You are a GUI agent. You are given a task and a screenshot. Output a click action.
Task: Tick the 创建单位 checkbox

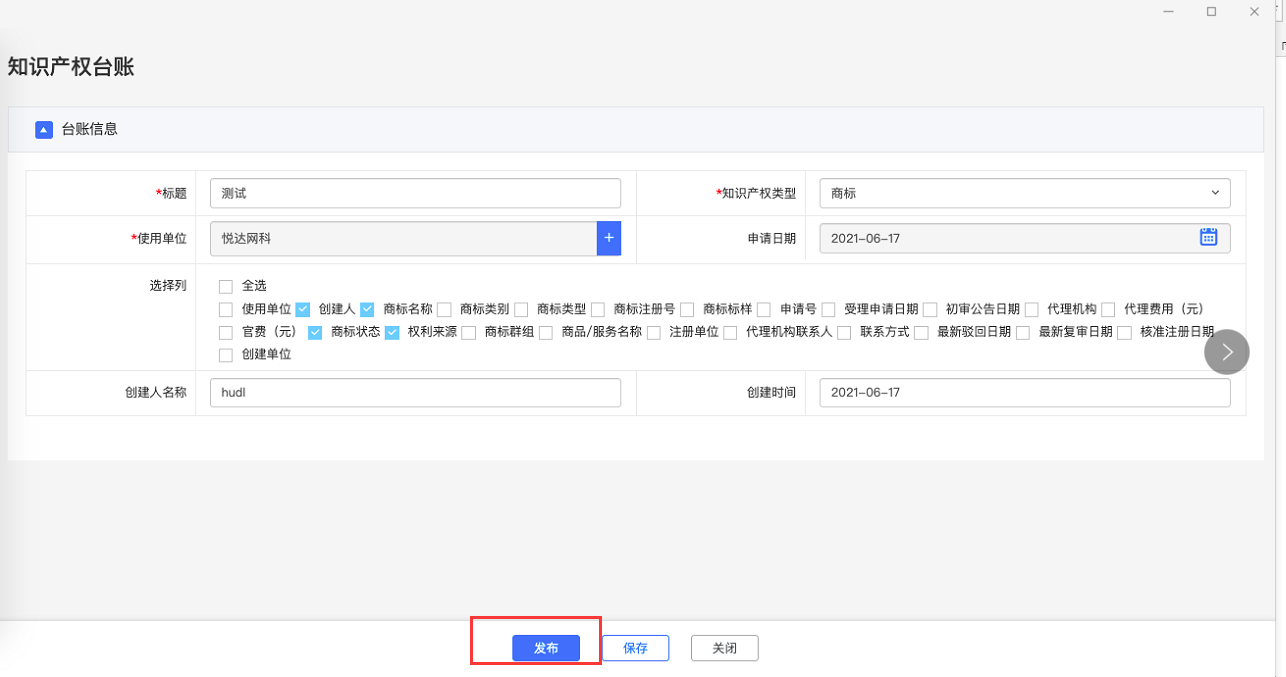(x=226, y=356)
